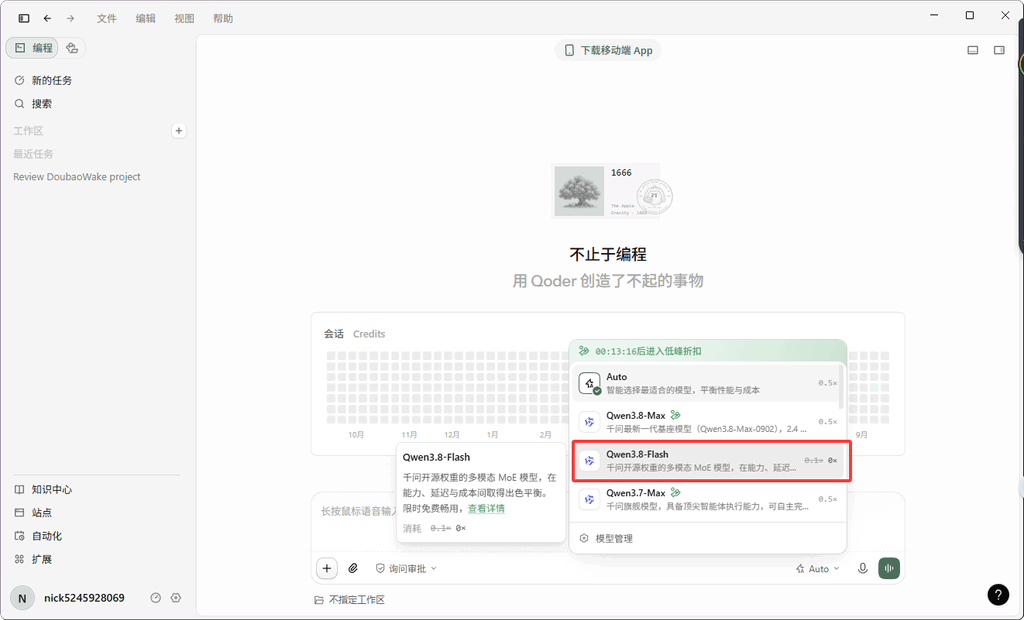Toggle the left sidebar panel icon
The image size is (1024, 620).
point(24,18)
